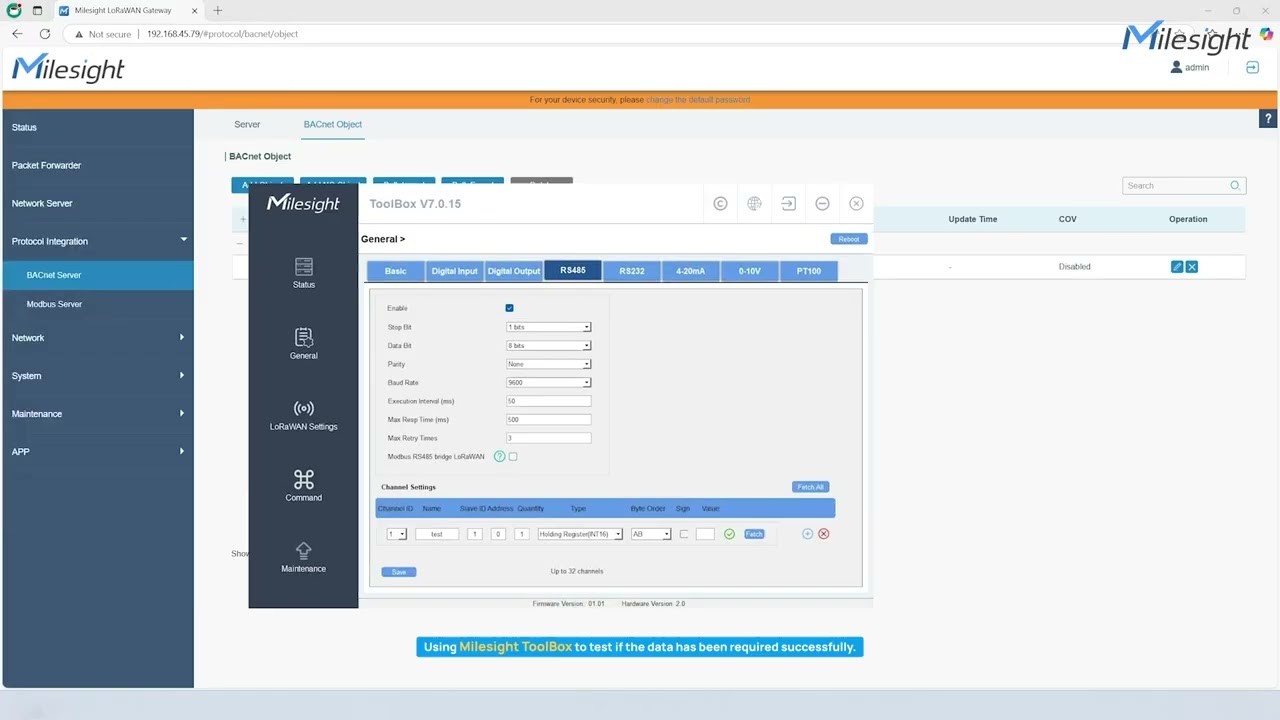1280x720 pixels.
Task: Click the channel Name field containing test
Action: (x=437, y=534)
